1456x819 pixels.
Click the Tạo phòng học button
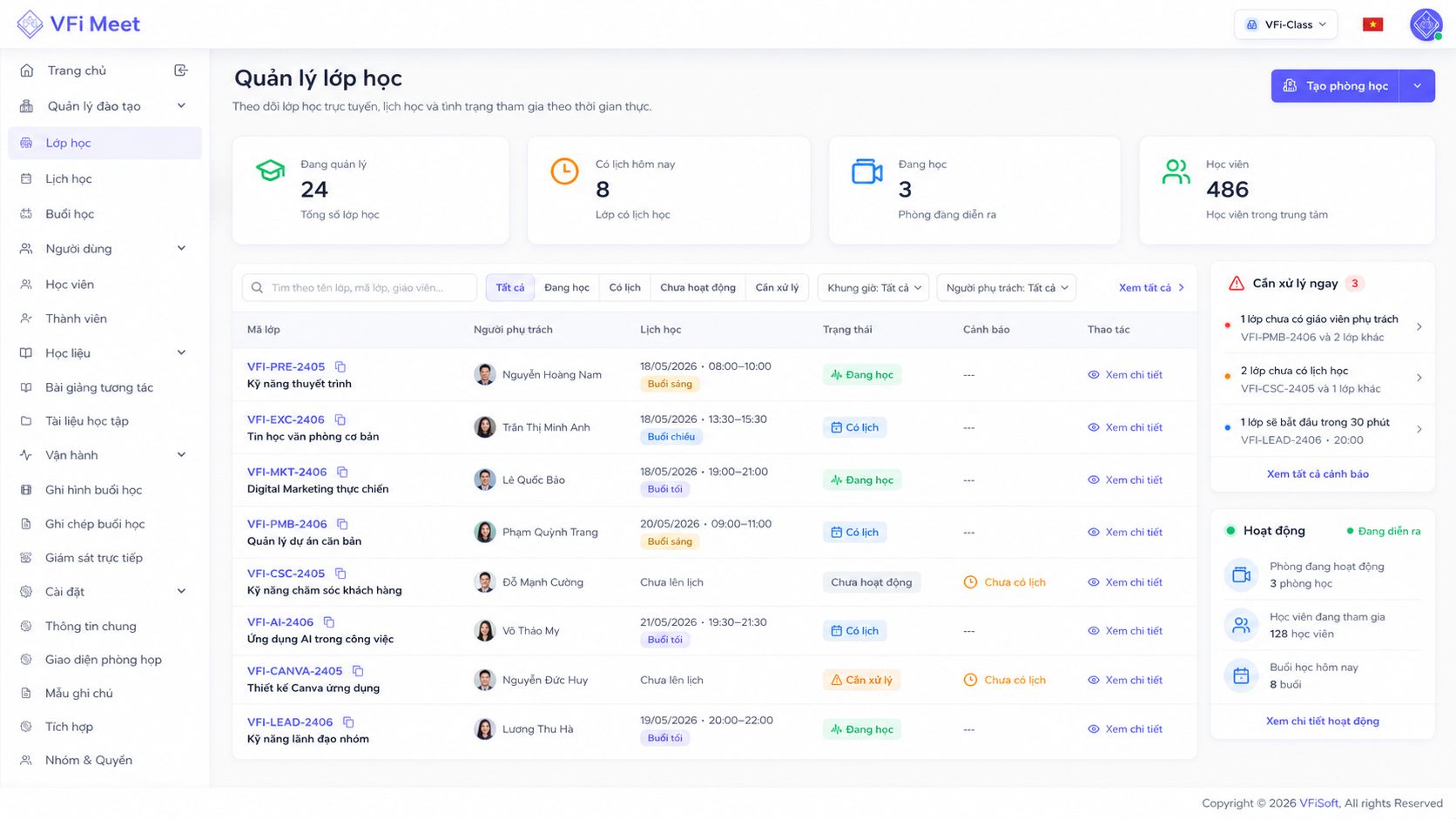coord(1335,86)
